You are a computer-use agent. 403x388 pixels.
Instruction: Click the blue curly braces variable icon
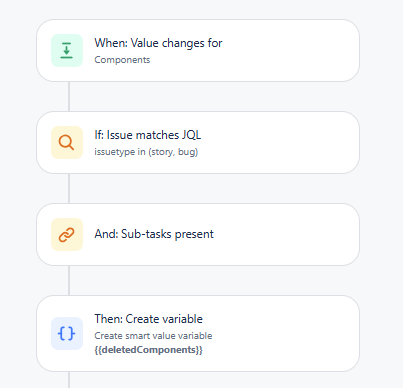pos(67,333)
